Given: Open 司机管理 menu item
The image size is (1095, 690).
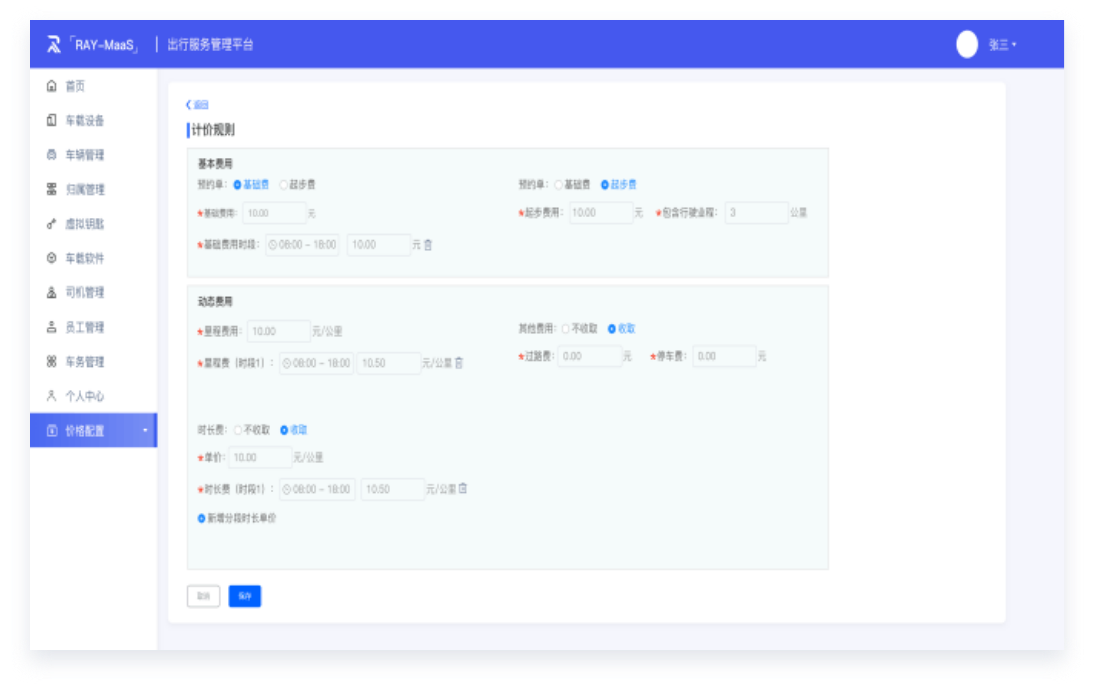Looking at the screenshot, I should (84, 293).
